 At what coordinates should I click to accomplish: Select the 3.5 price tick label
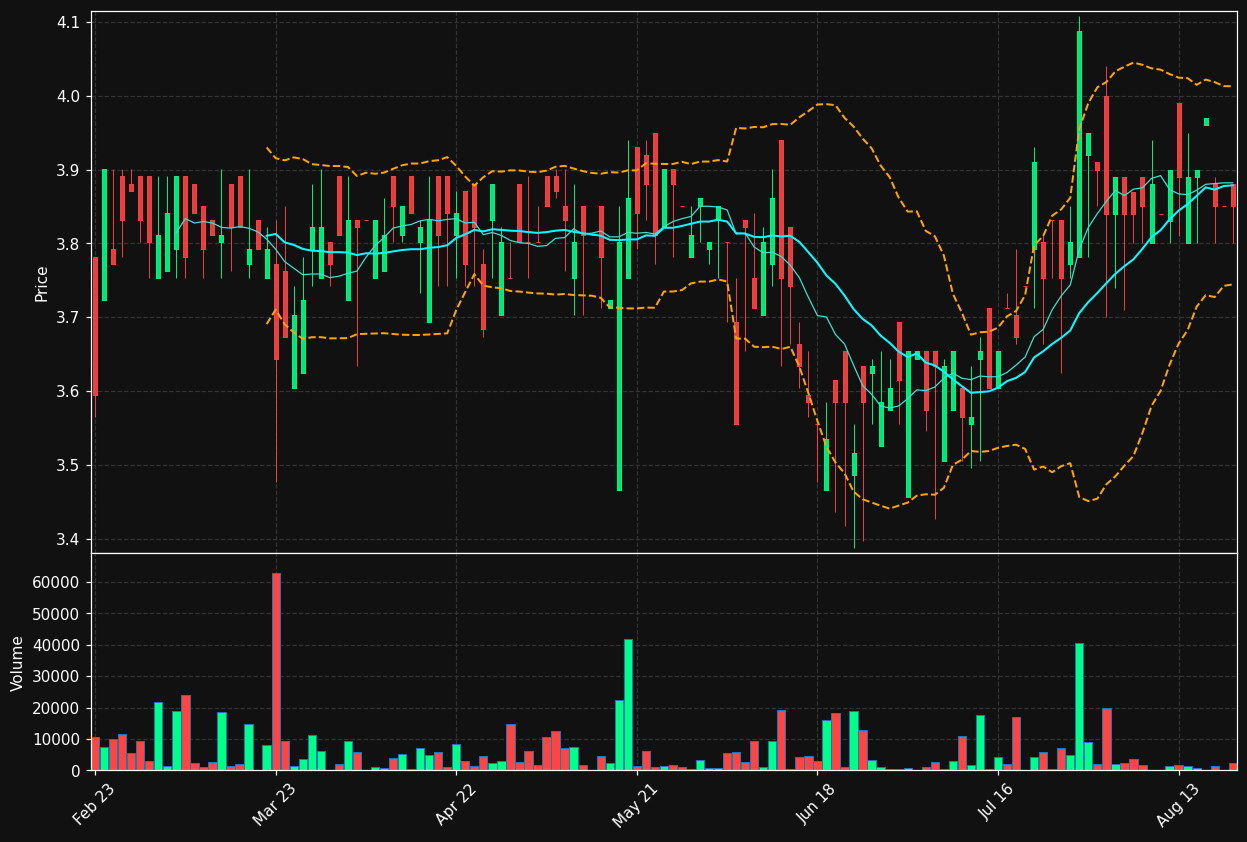coord(69,466)
